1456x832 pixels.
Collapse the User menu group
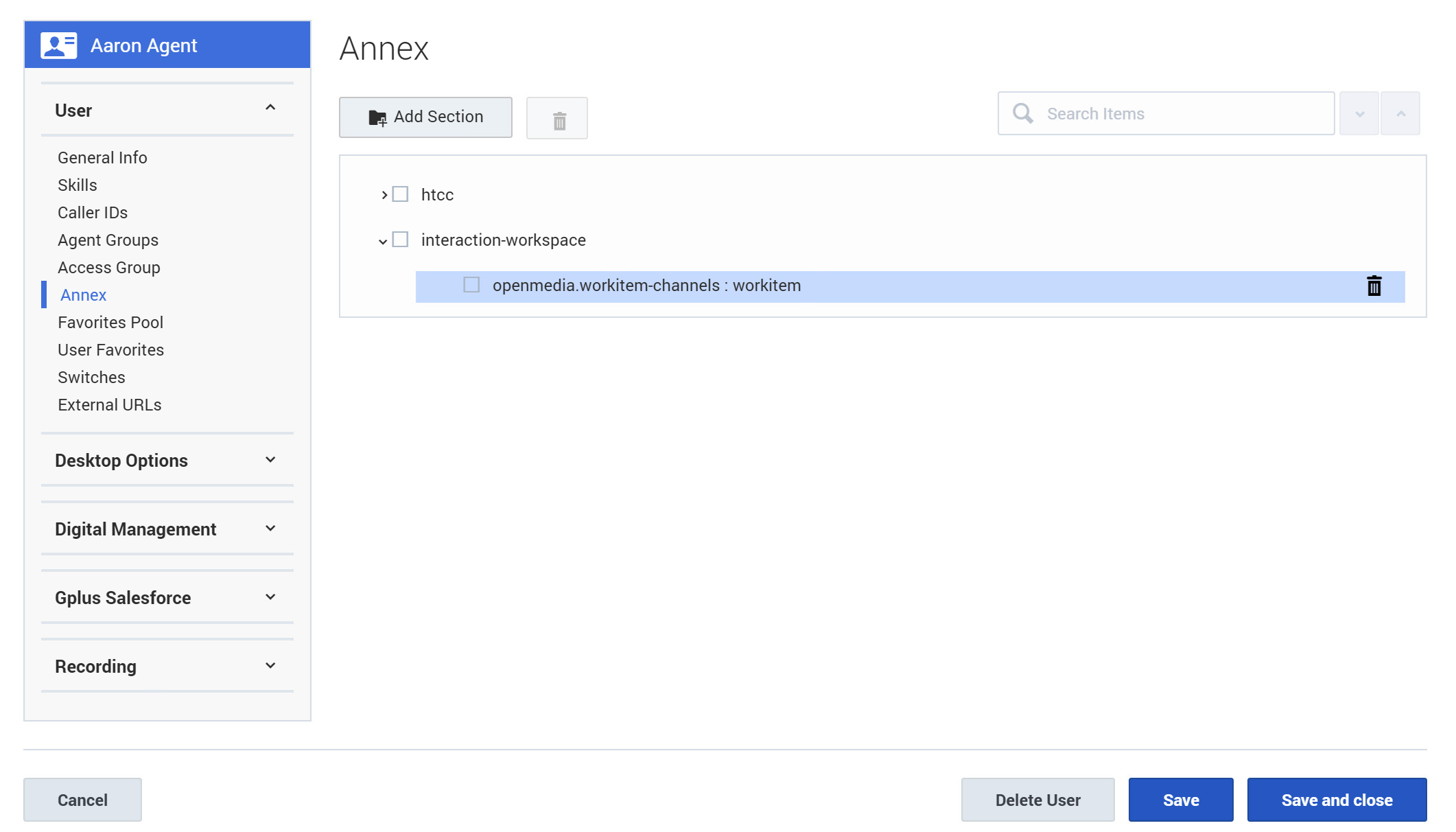click(x=270, y=108)
